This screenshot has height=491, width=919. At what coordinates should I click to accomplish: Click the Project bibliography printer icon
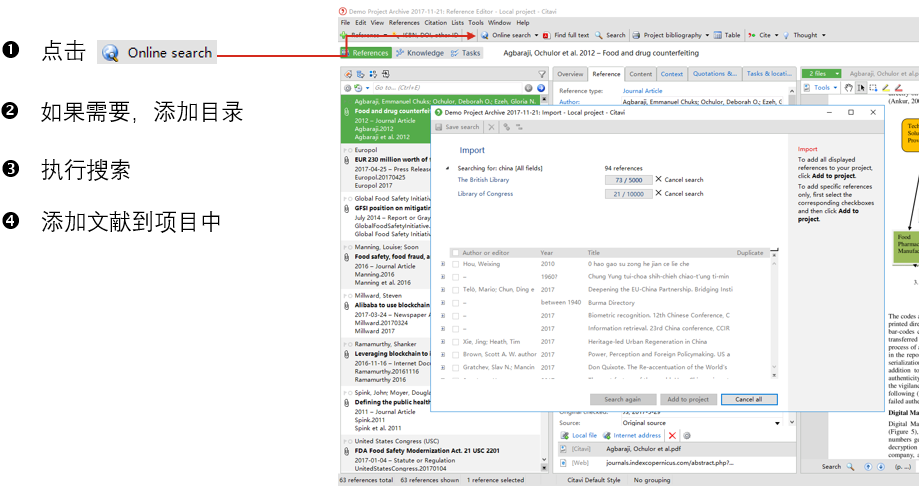(636, 35)
